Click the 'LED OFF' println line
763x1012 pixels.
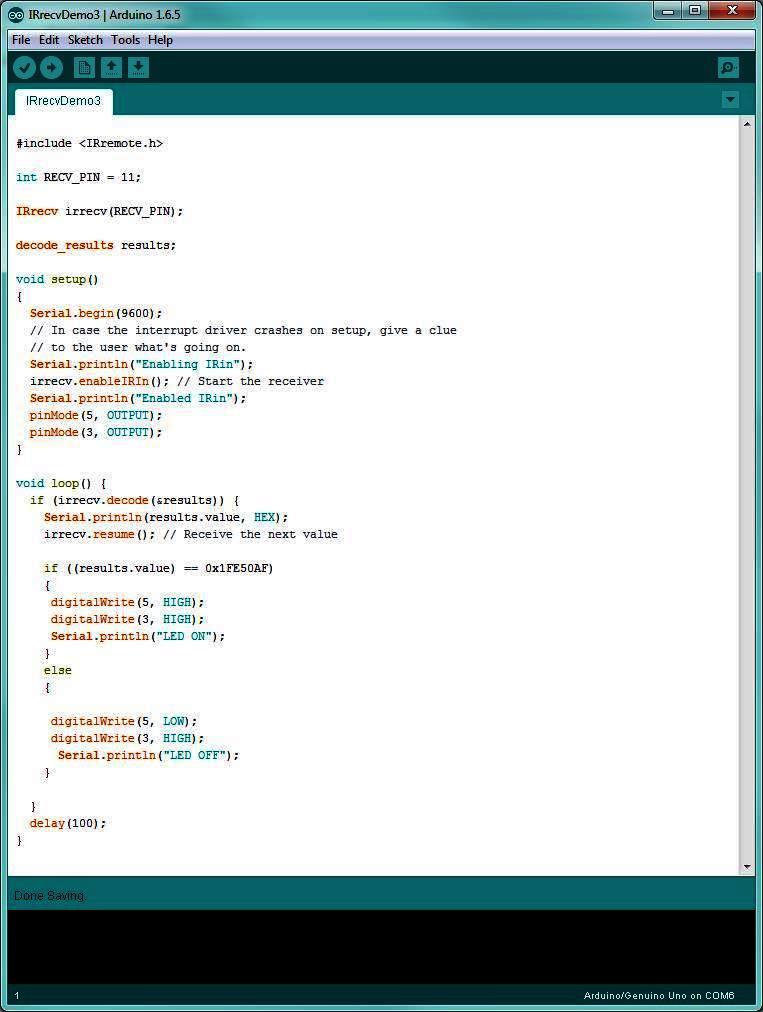point(148,755)
